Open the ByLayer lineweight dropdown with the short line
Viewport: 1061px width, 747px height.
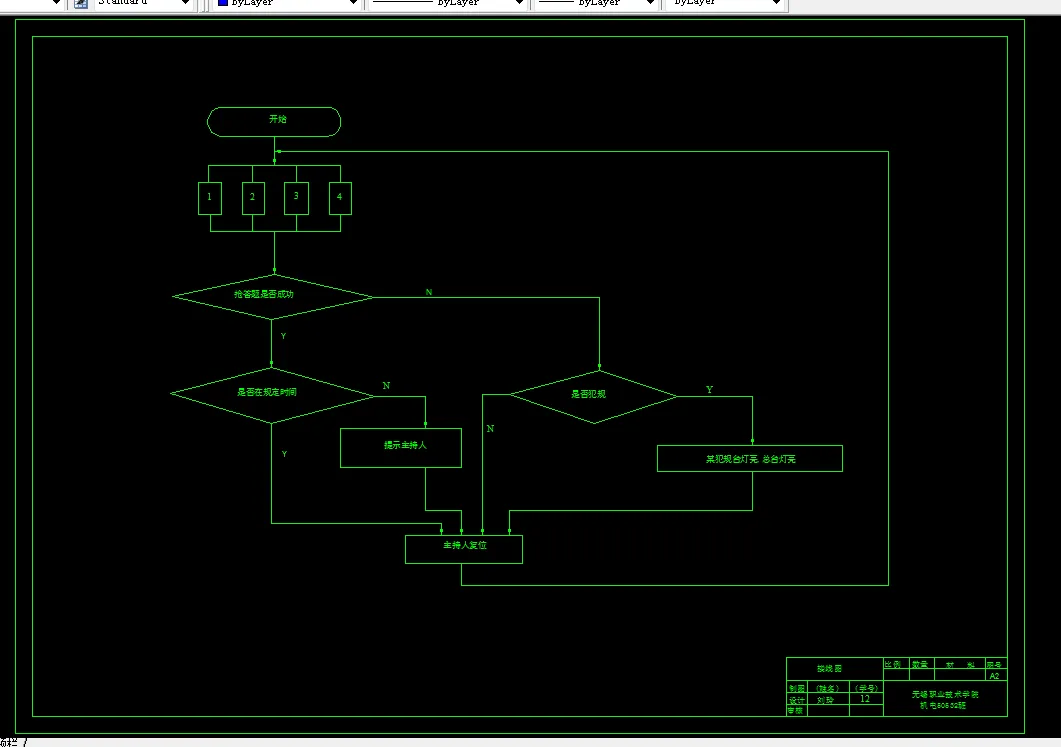(x=597, y=3)
